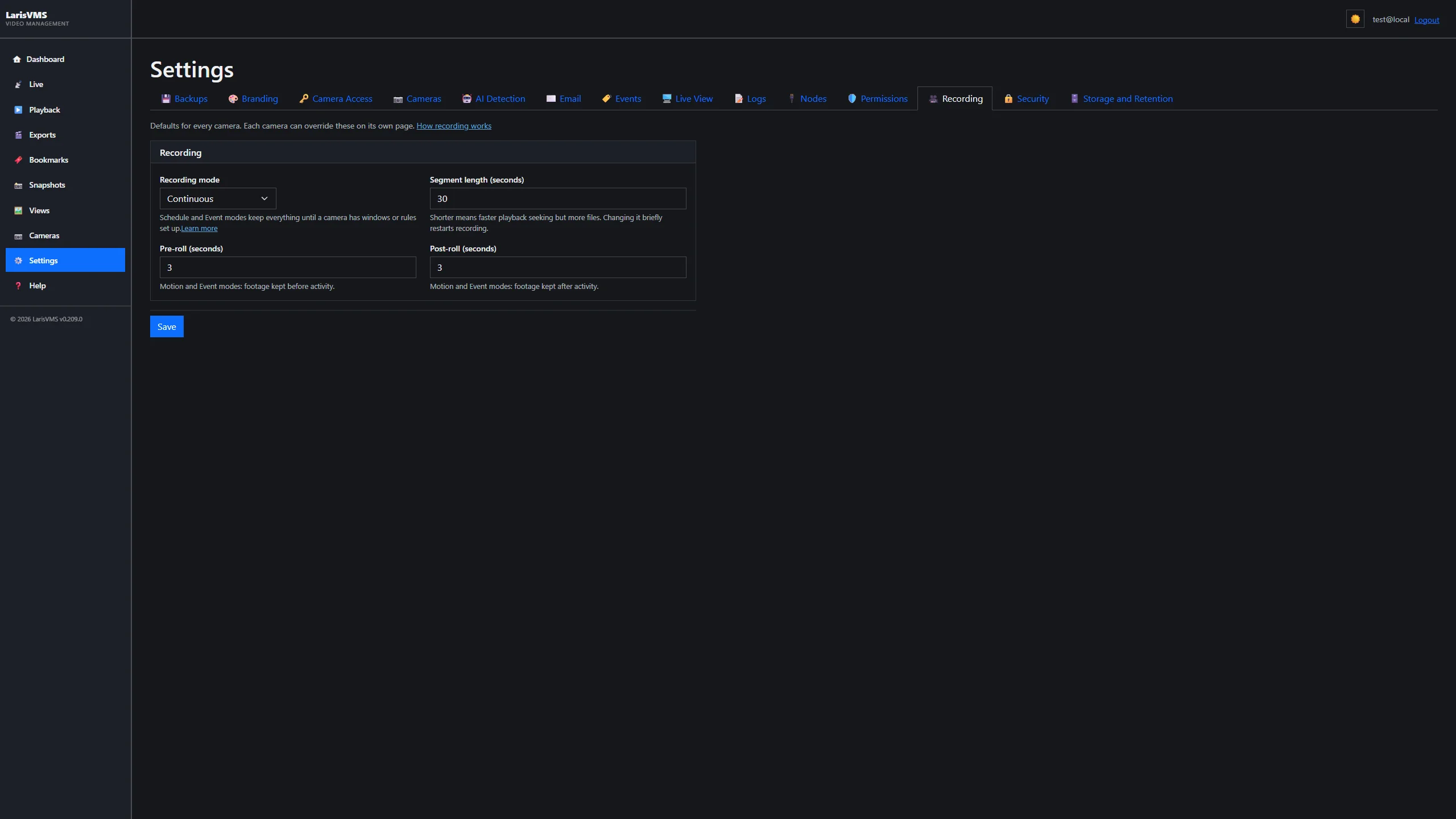Click the Playback play icon in sidebar
This screenshot has height=819, width=1456.
click(x=18, y=110)
